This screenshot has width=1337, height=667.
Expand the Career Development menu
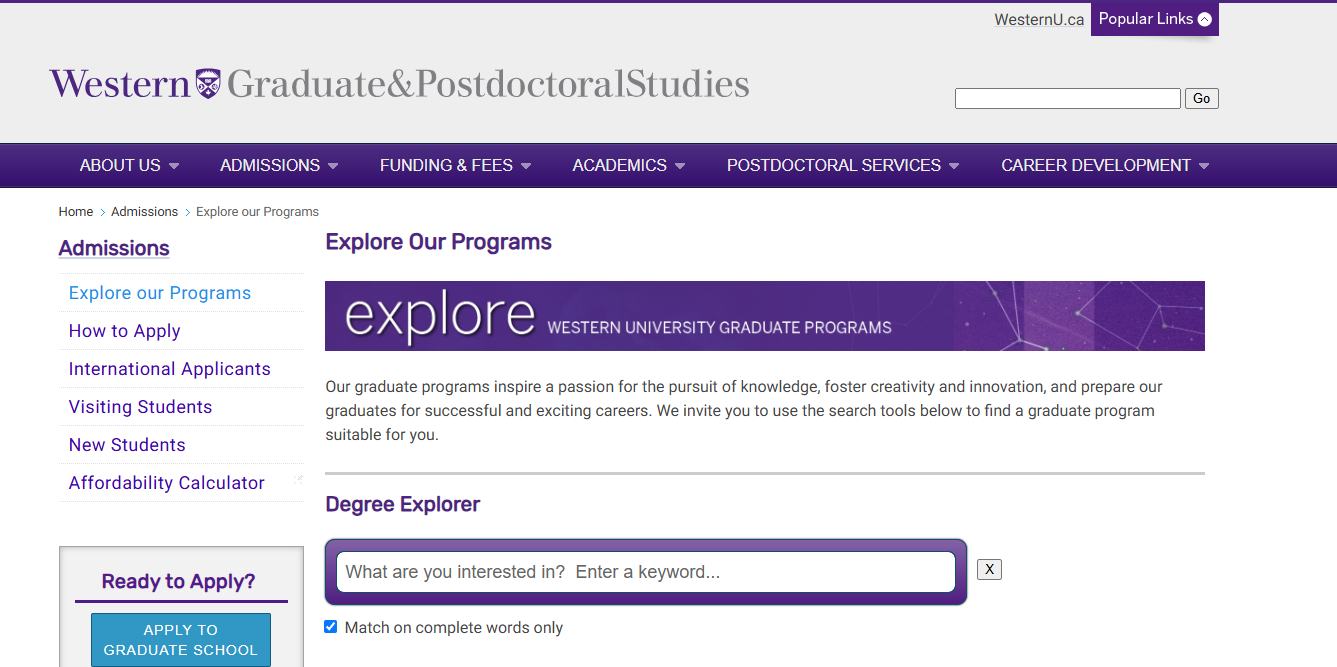[1104, 166]
